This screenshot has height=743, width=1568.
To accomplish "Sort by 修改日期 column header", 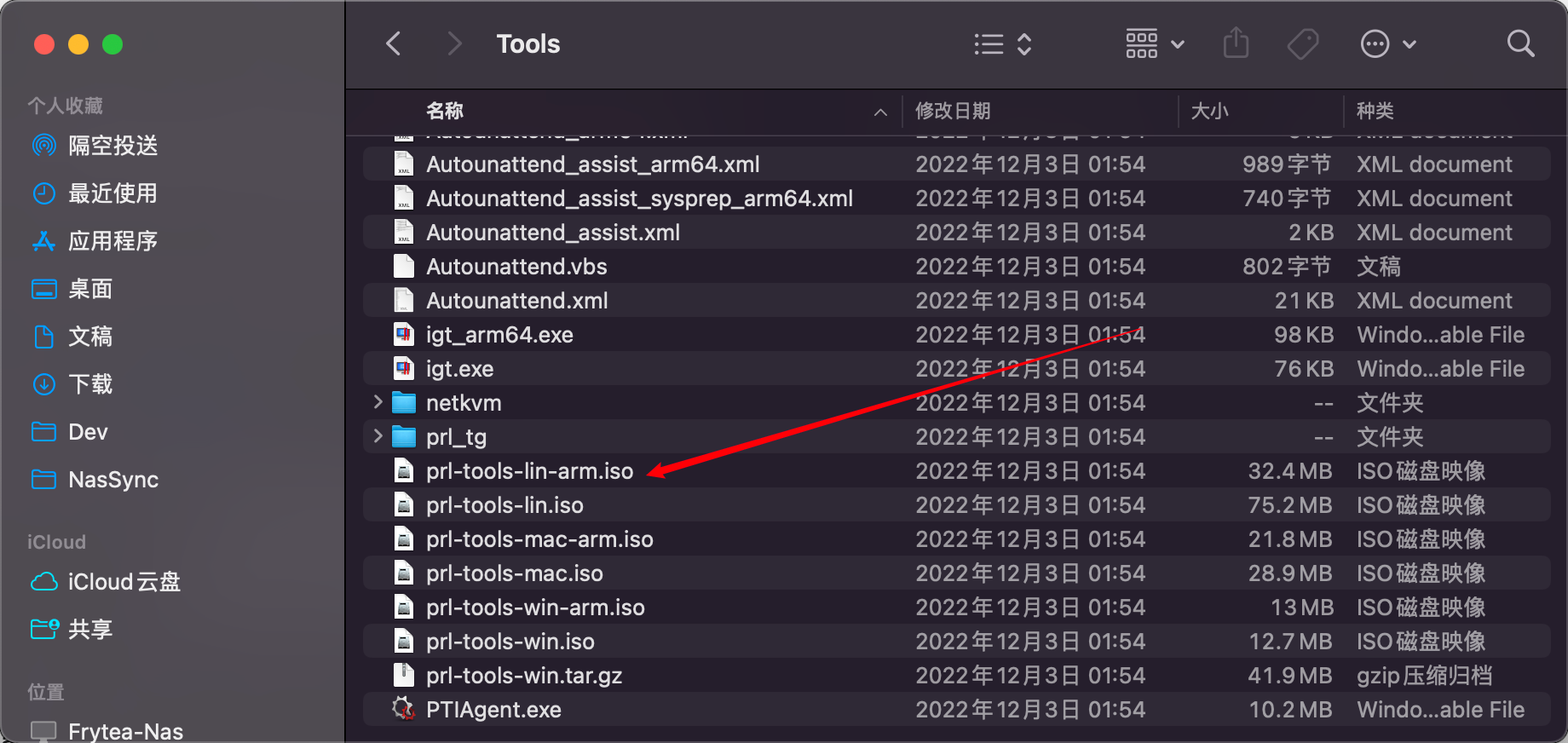I will click(x=953, y=111).
